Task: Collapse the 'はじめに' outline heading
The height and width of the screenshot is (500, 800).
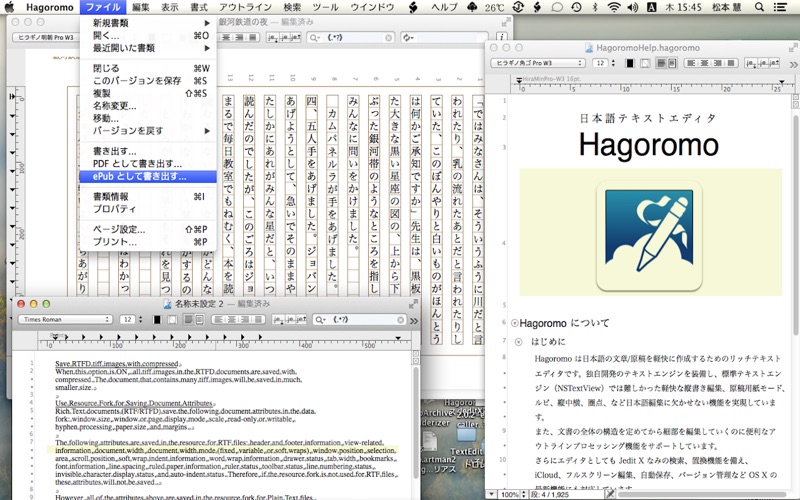Action: coord(518,342)
